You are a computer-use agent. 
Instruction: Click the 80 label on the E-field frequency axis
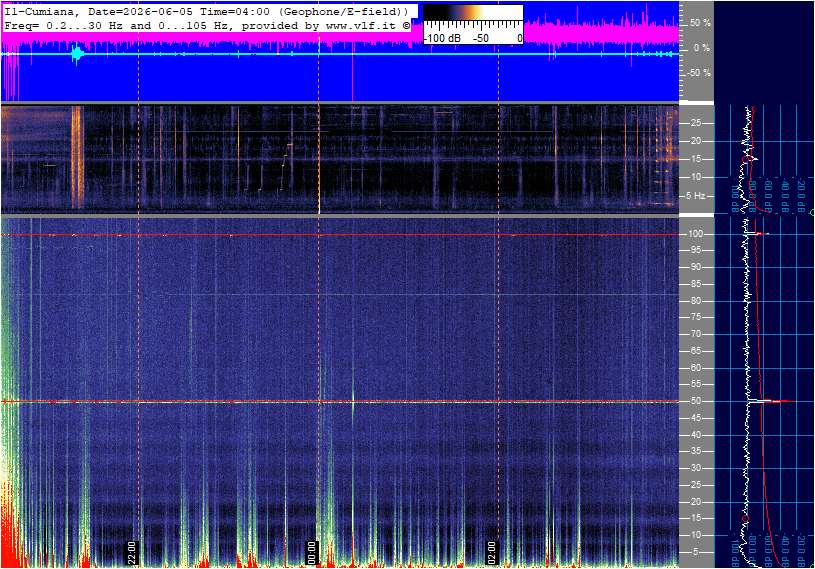click(697, 301)
